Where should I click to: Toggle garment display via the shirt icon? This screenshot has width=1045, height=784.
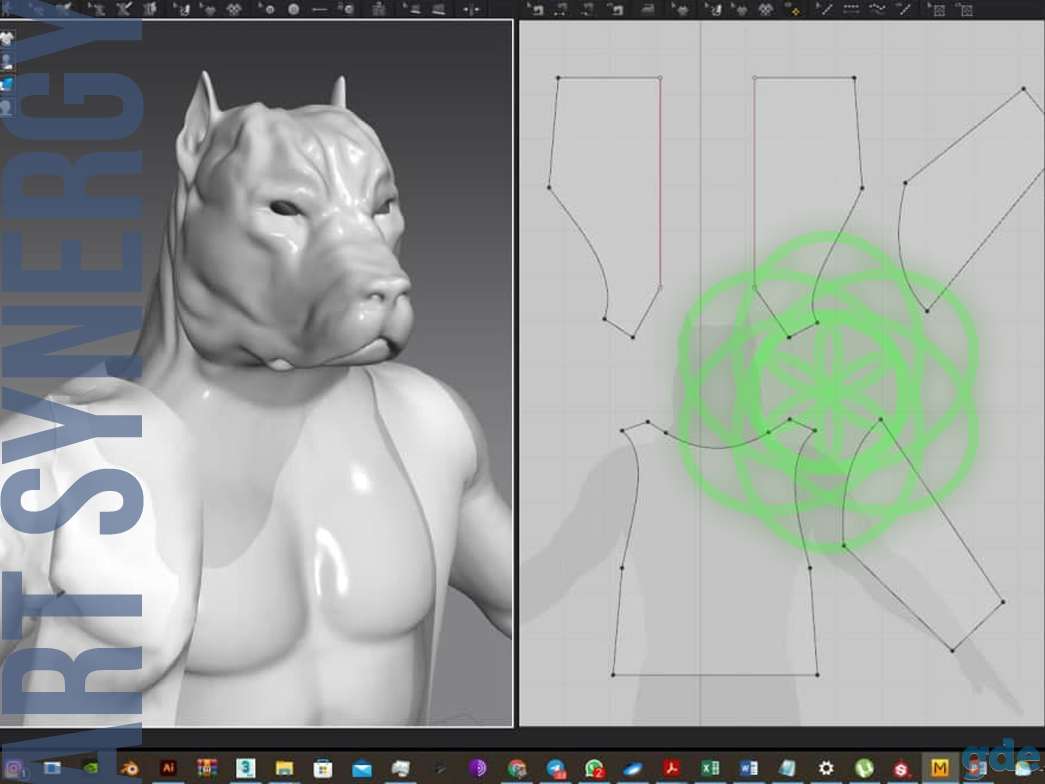(x=7, y=38)
